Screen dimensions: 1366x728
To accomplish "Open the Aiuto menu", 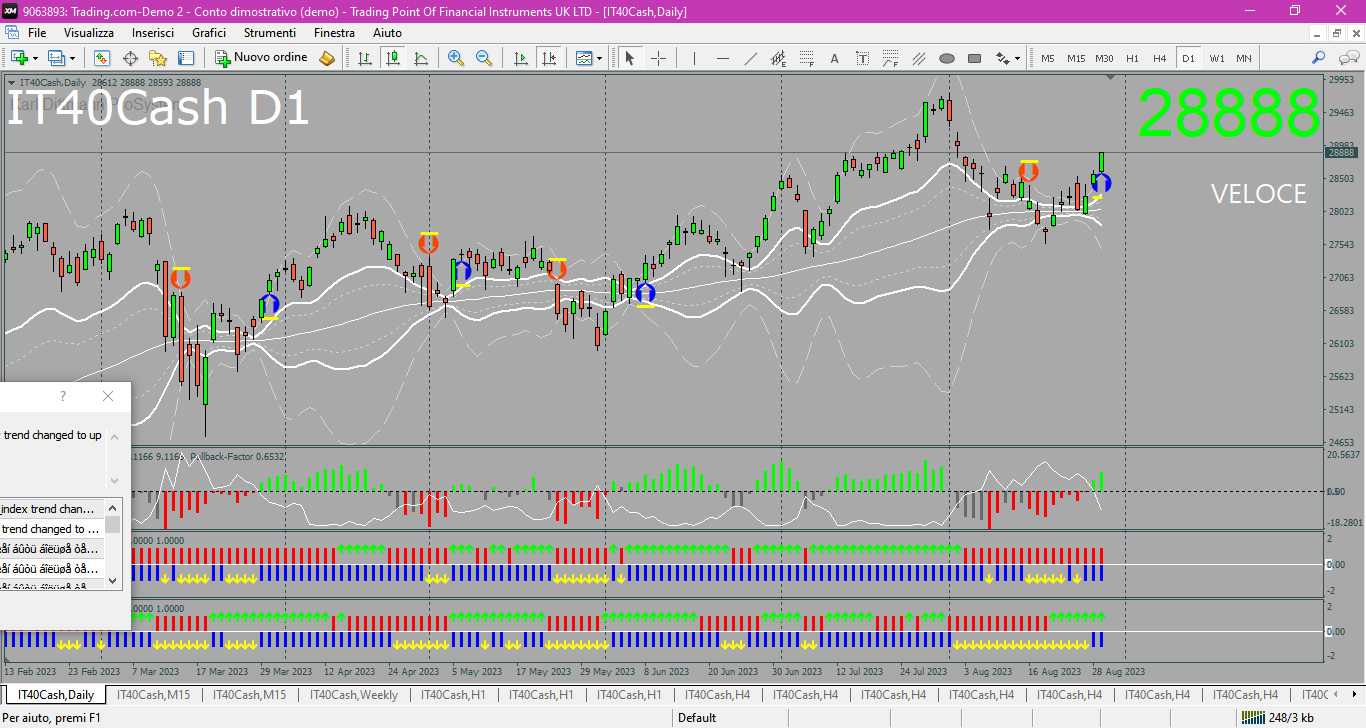I will pos(387,33).
